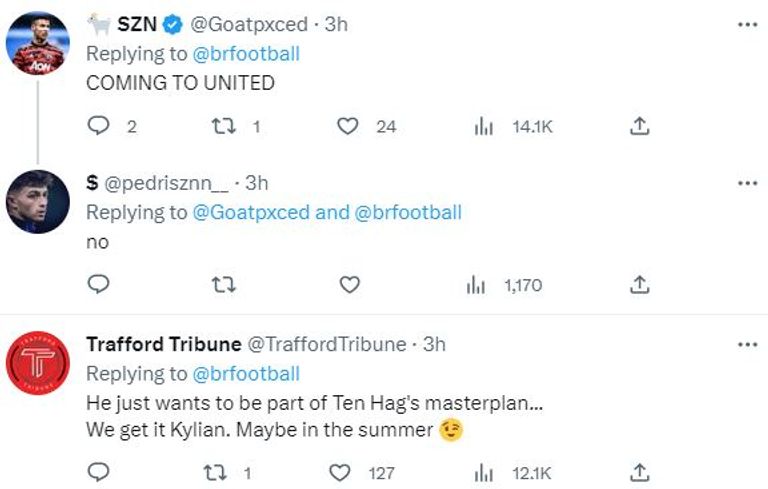This screenshot has height=489, width=768.
Task: Open more menu on Trafford Tribune's tweet
Action: (746, 344)
